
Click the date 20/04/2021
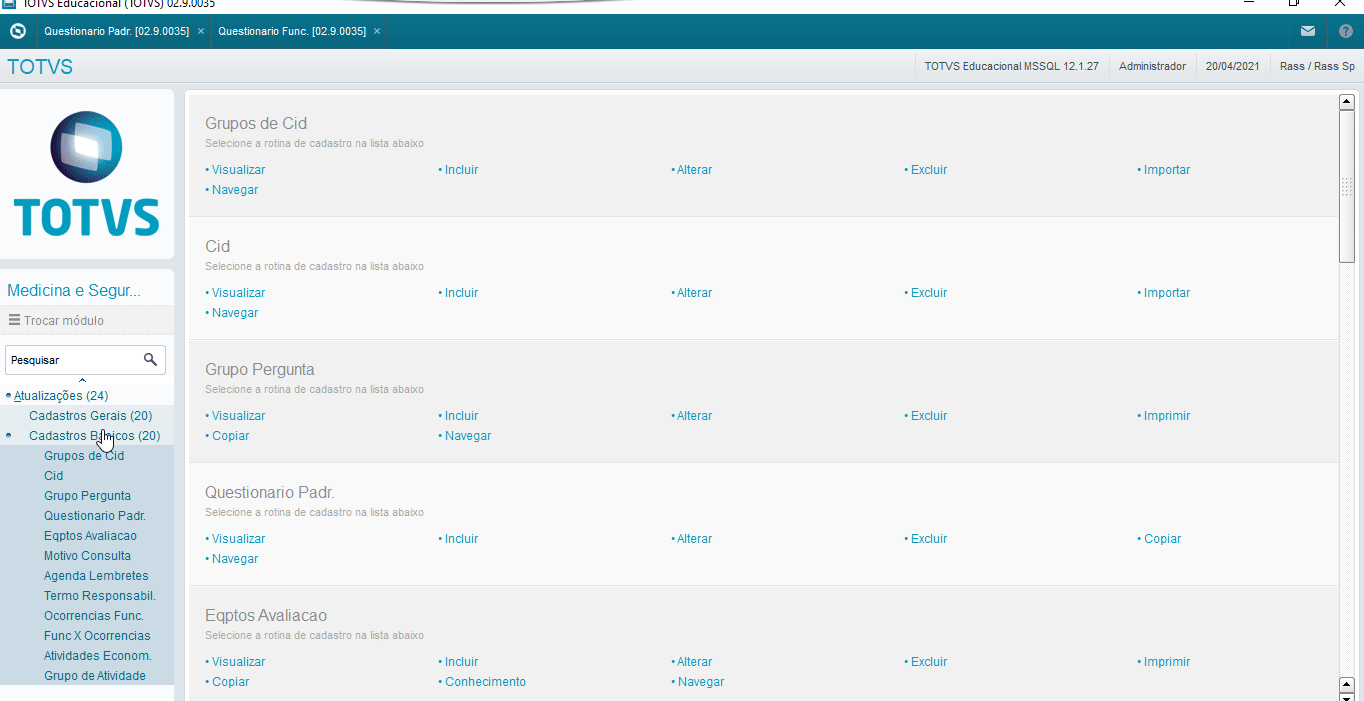click(1232, 66)
